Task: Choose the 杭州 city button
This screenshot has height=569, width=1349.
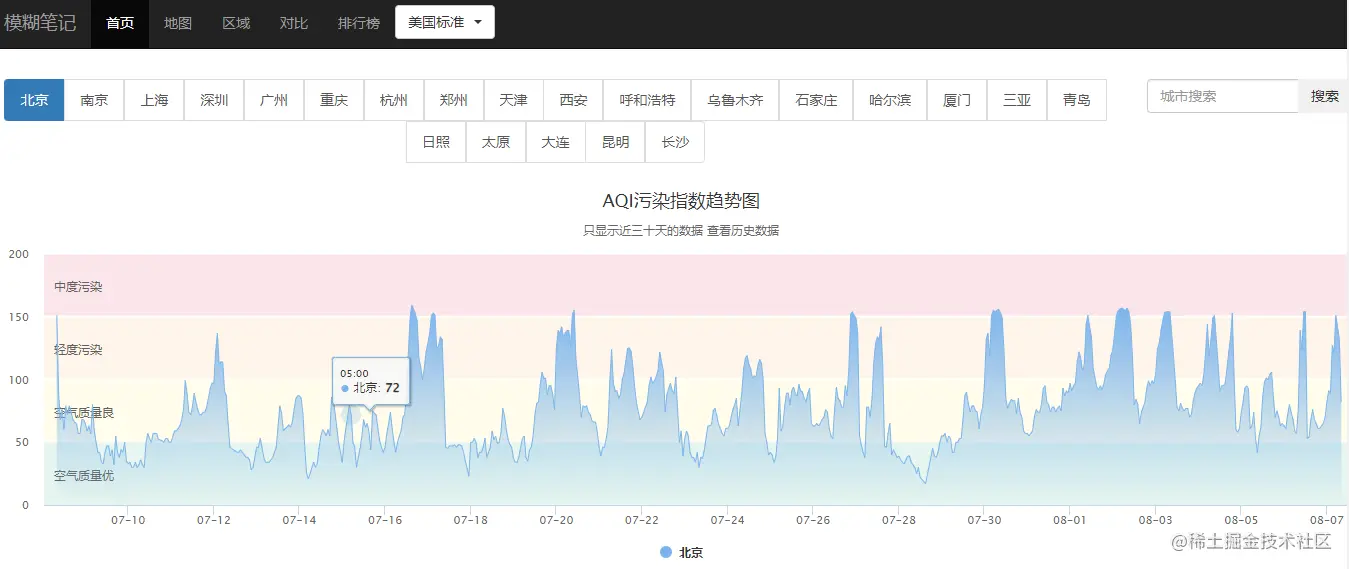Action: tap(394, 100)
